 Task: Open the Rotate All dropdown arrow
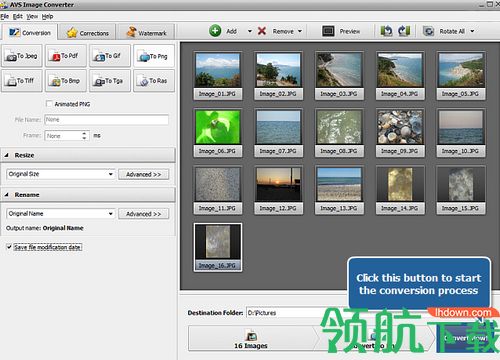pyautogui.click(x=472, y=31)
